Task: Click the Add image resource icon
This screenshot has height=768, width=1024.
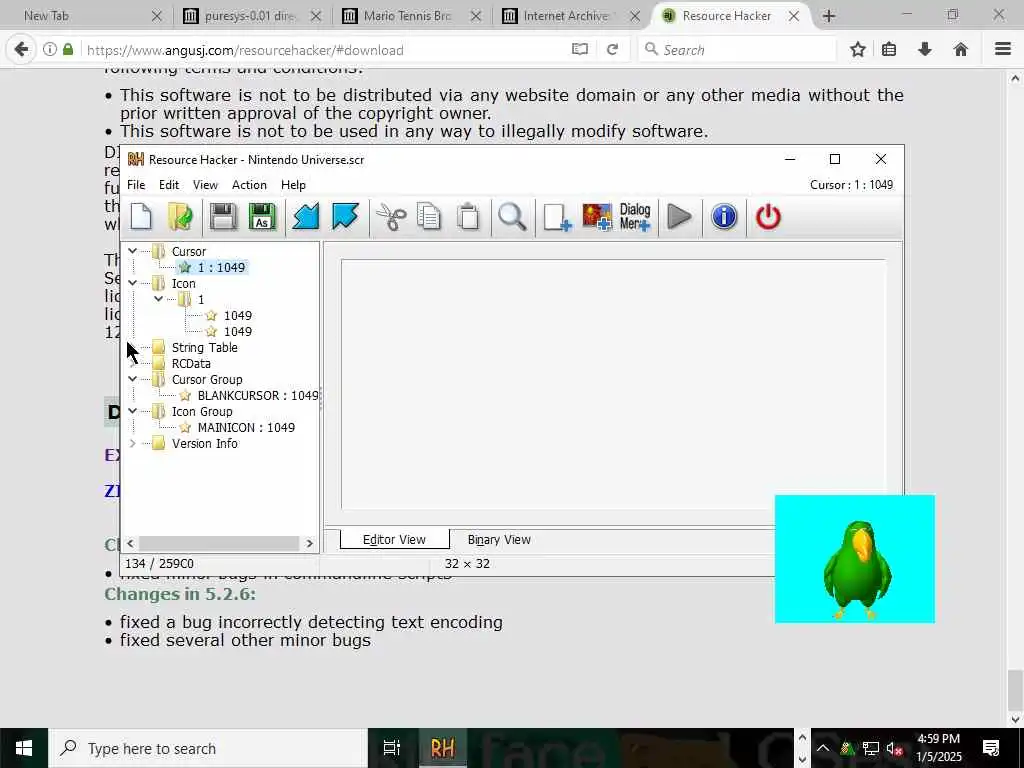Action: [x=597, y=217]
